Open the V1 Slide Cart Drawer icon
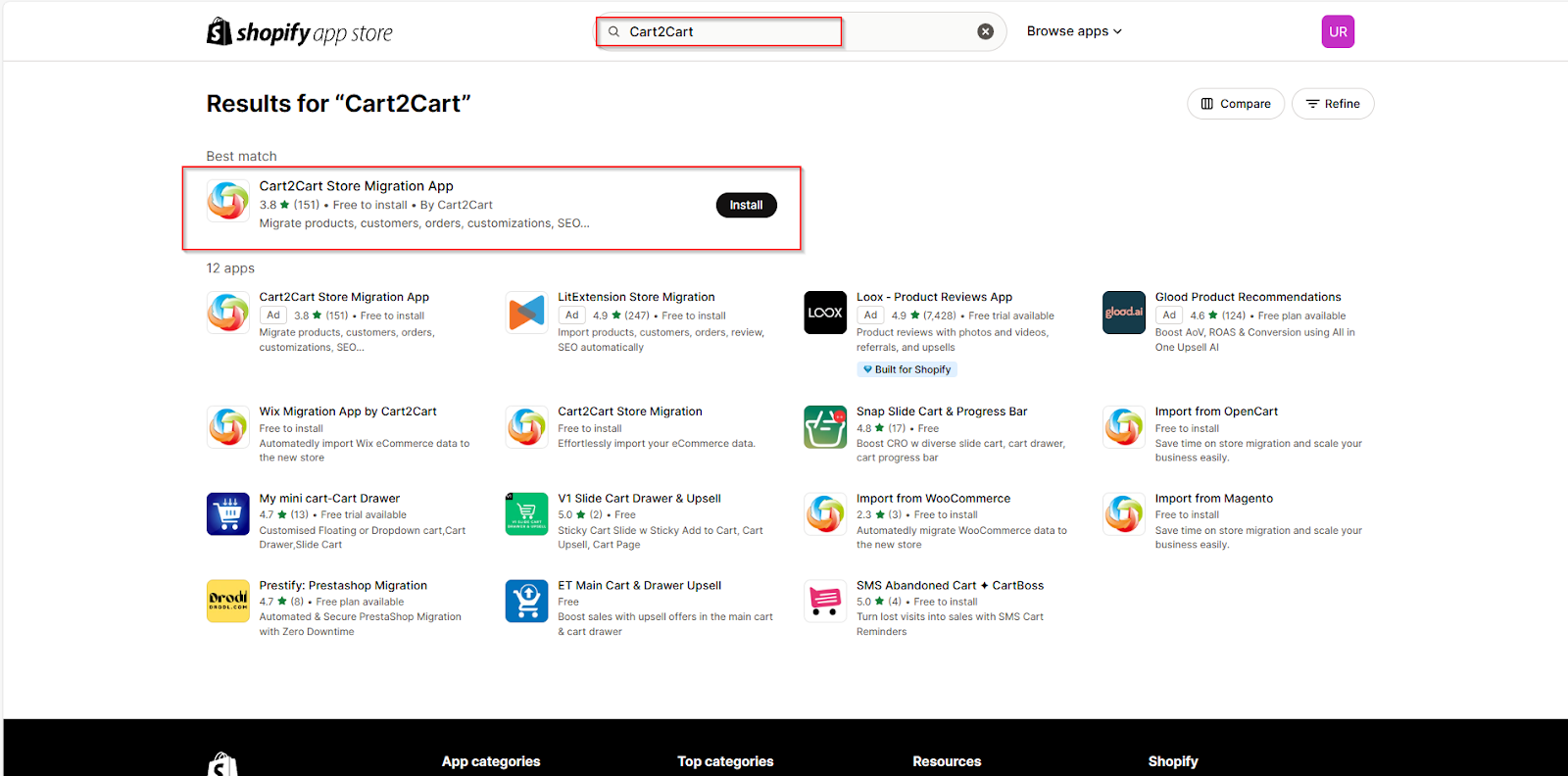The width and height of the screenshot is (1568, 776). point(526,513)
